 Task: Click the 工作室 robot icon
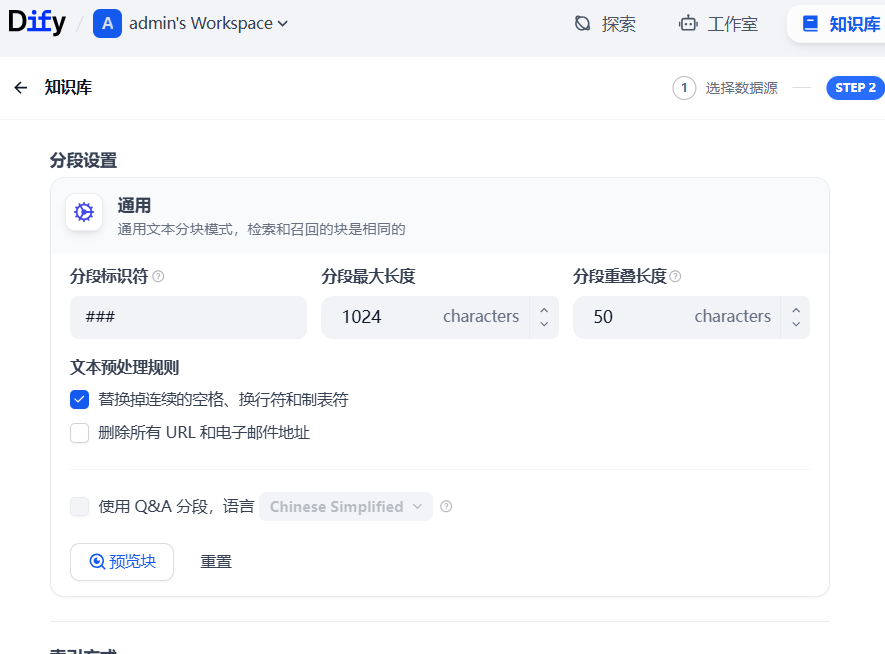(x=687, y=23)
